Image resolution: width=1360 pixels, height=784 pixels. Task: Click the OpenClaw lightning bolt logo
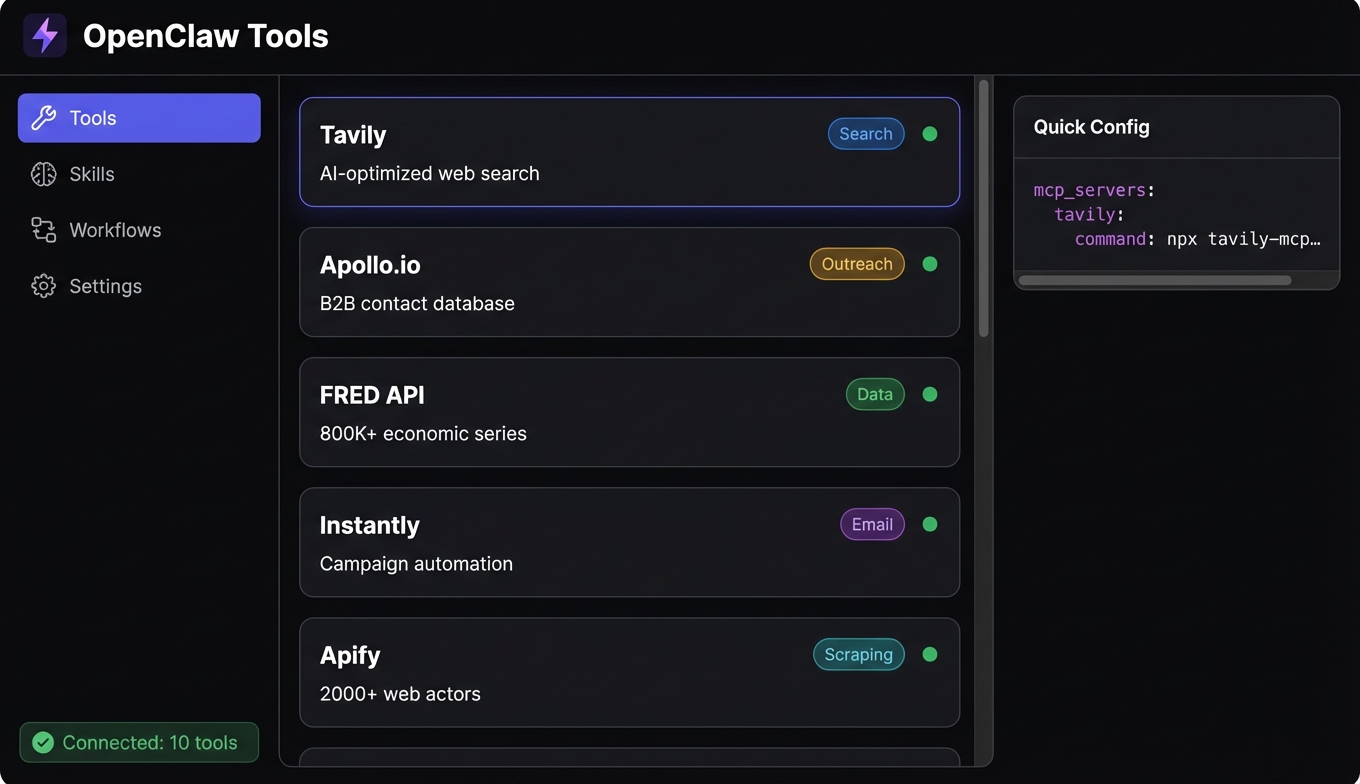tap(45, 36)
